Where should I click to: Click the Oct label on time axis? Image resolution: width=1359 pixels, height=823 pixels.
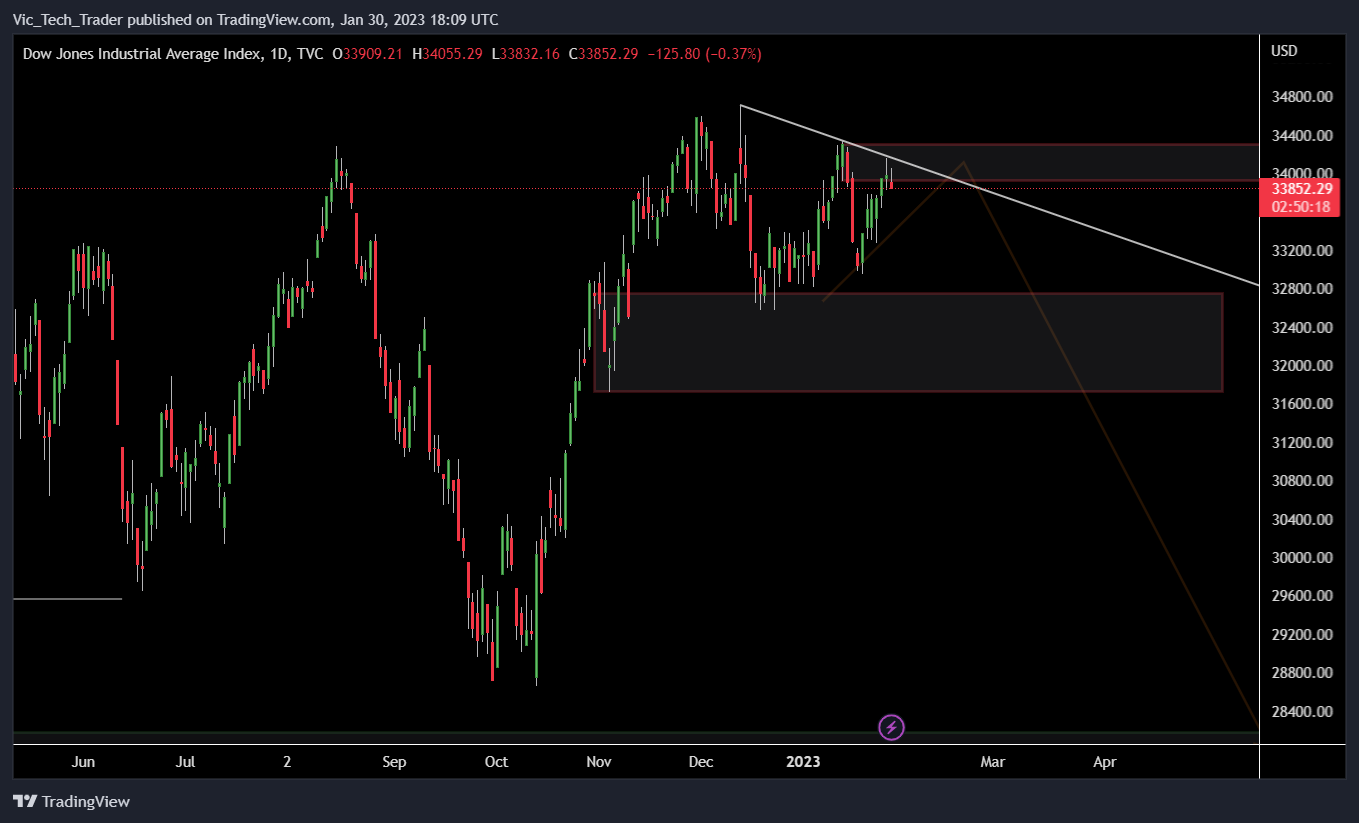(x=496, y=762)
